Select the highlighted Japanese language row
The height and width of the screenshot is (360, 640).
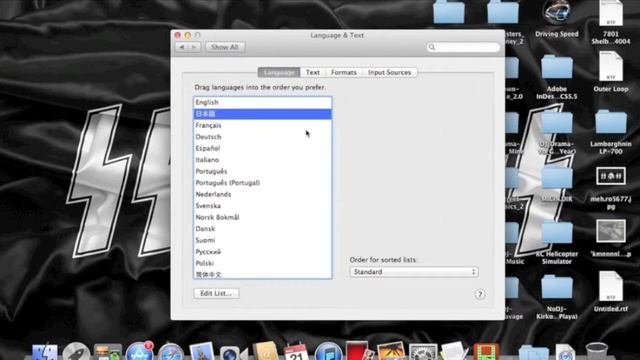point(263,114)
